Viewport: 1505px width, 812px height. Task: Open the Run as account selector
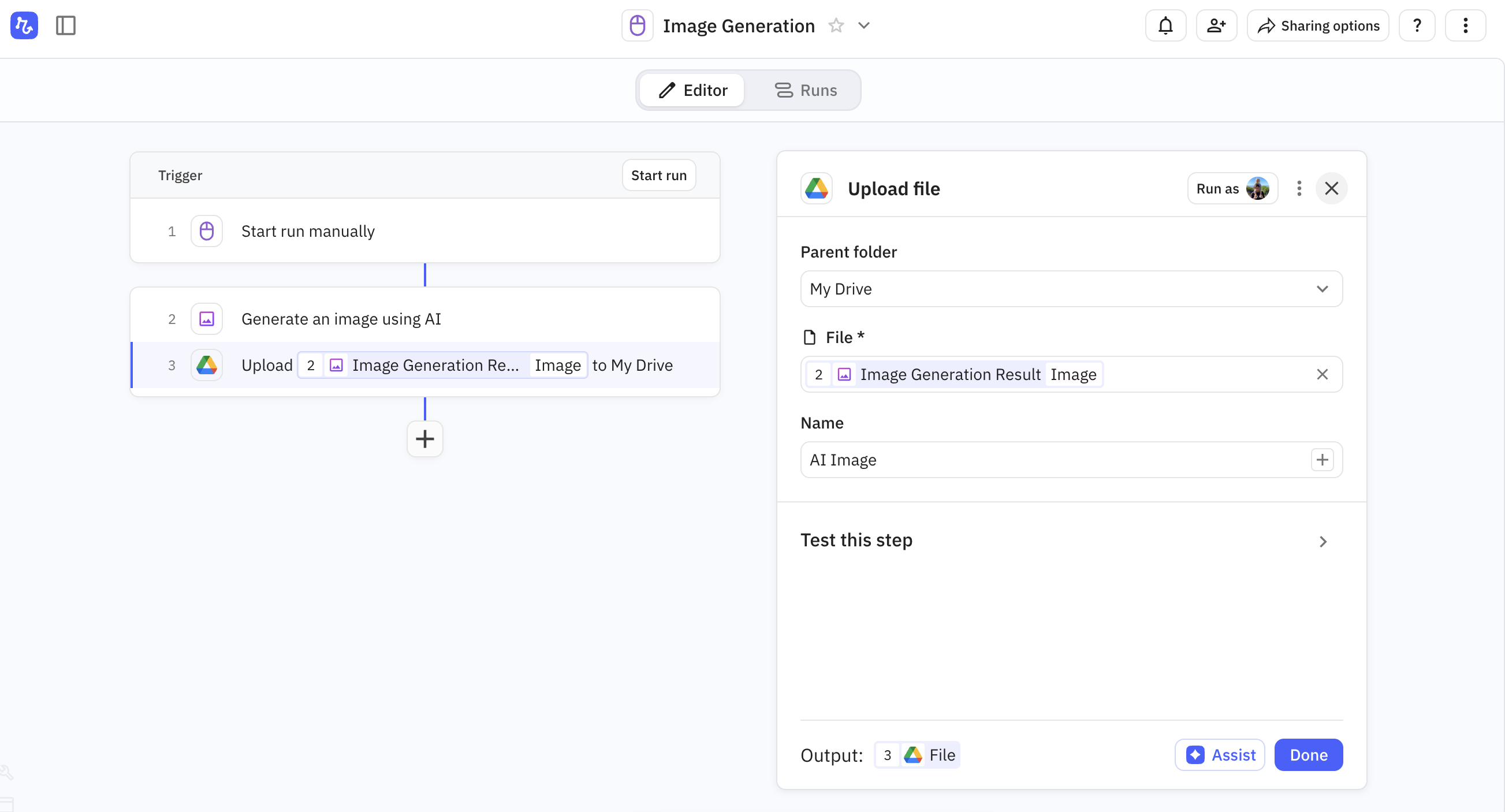(1232, 189)
